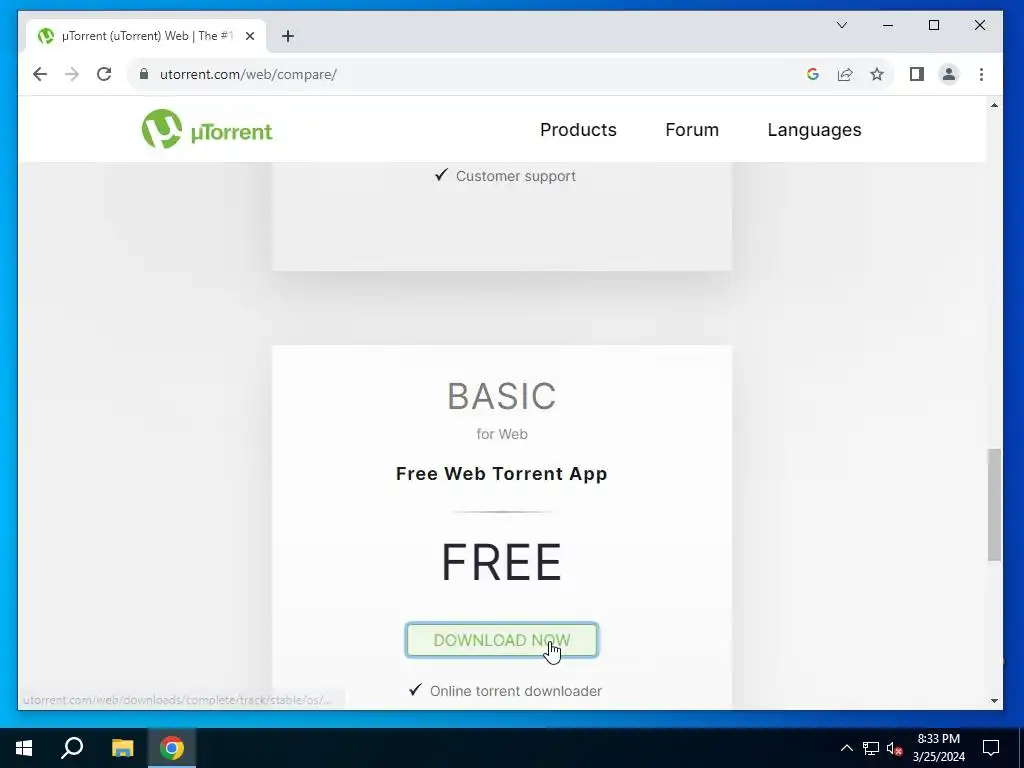Click the scrollbar down arrow

[994, 701]
